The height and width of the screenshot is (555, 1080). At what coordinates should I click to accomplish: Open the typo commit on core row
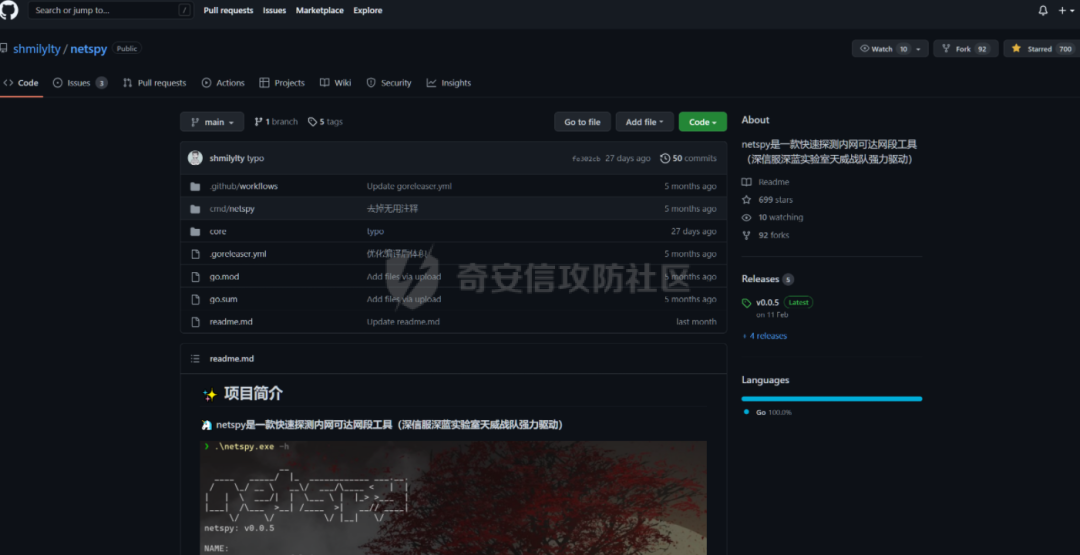click(x=375, y=231)
